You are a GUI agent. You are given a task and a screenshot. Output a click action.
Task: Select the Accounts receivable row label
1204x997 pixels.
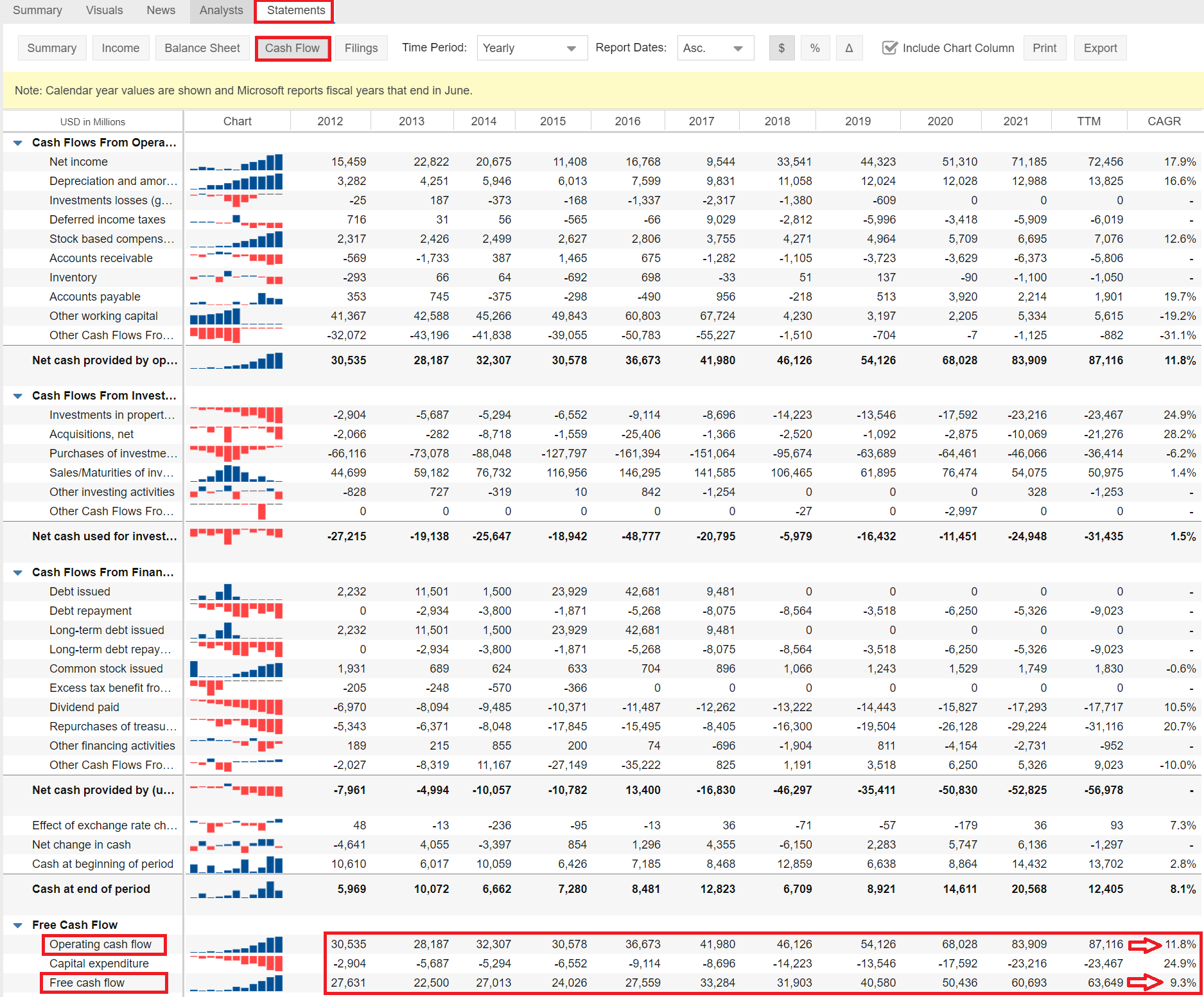coord(101,258)
